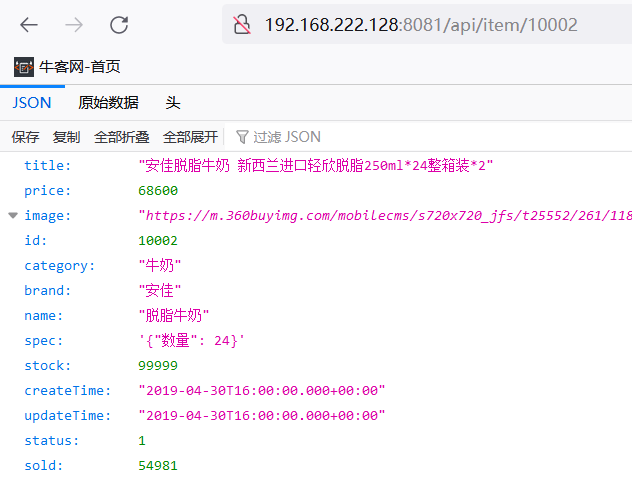Select the title key label
Image resolution: width=632 pixels, height=494 pixels.
48,166
